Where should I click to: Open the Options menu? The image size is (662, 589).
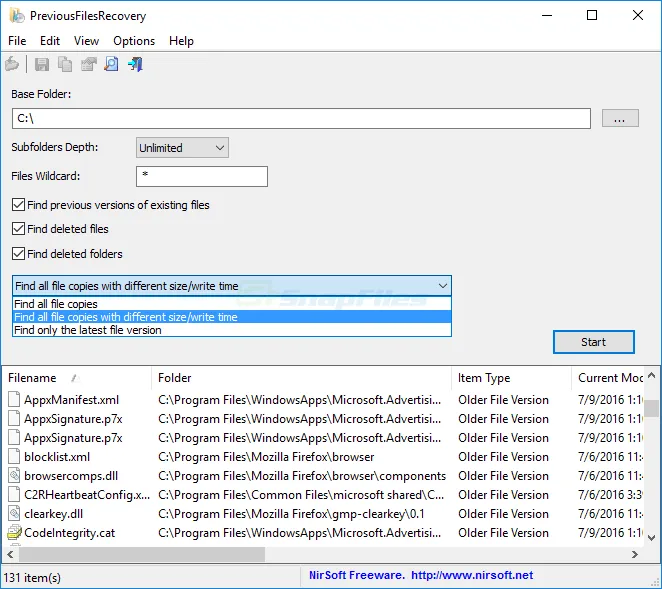(x=134, y=41)
